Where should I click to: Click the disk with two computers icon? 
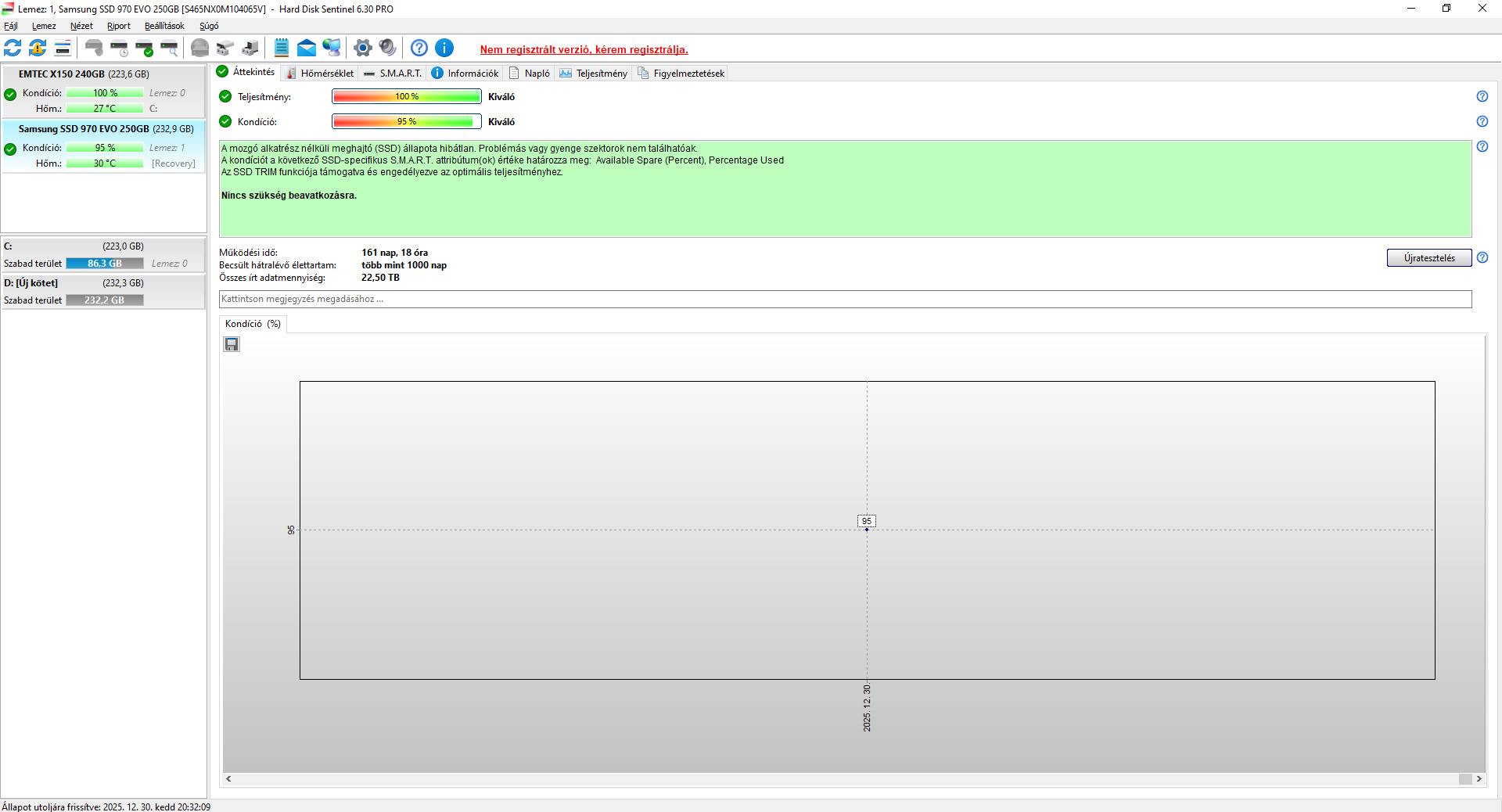click(225, 48)
